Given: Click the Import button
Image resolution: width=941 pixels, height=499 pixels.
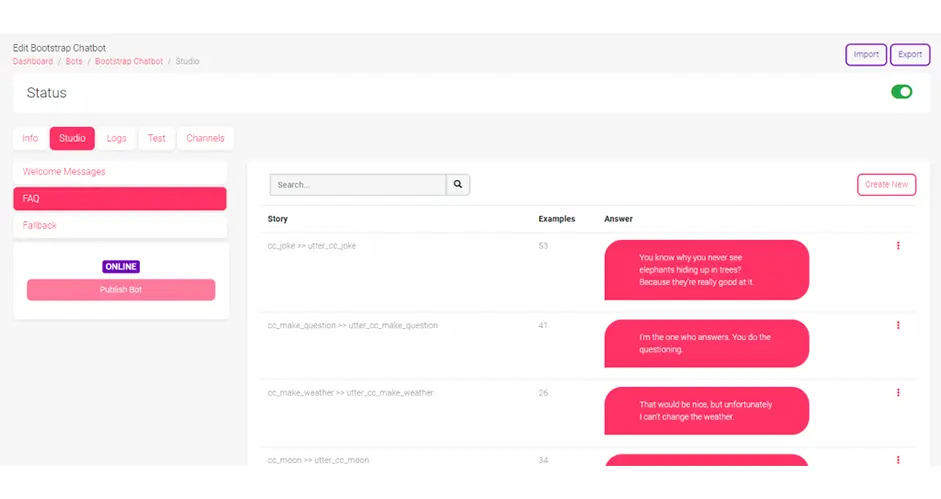Looking at the screenshot, I should pyautogui.click(x=866, y=55).
